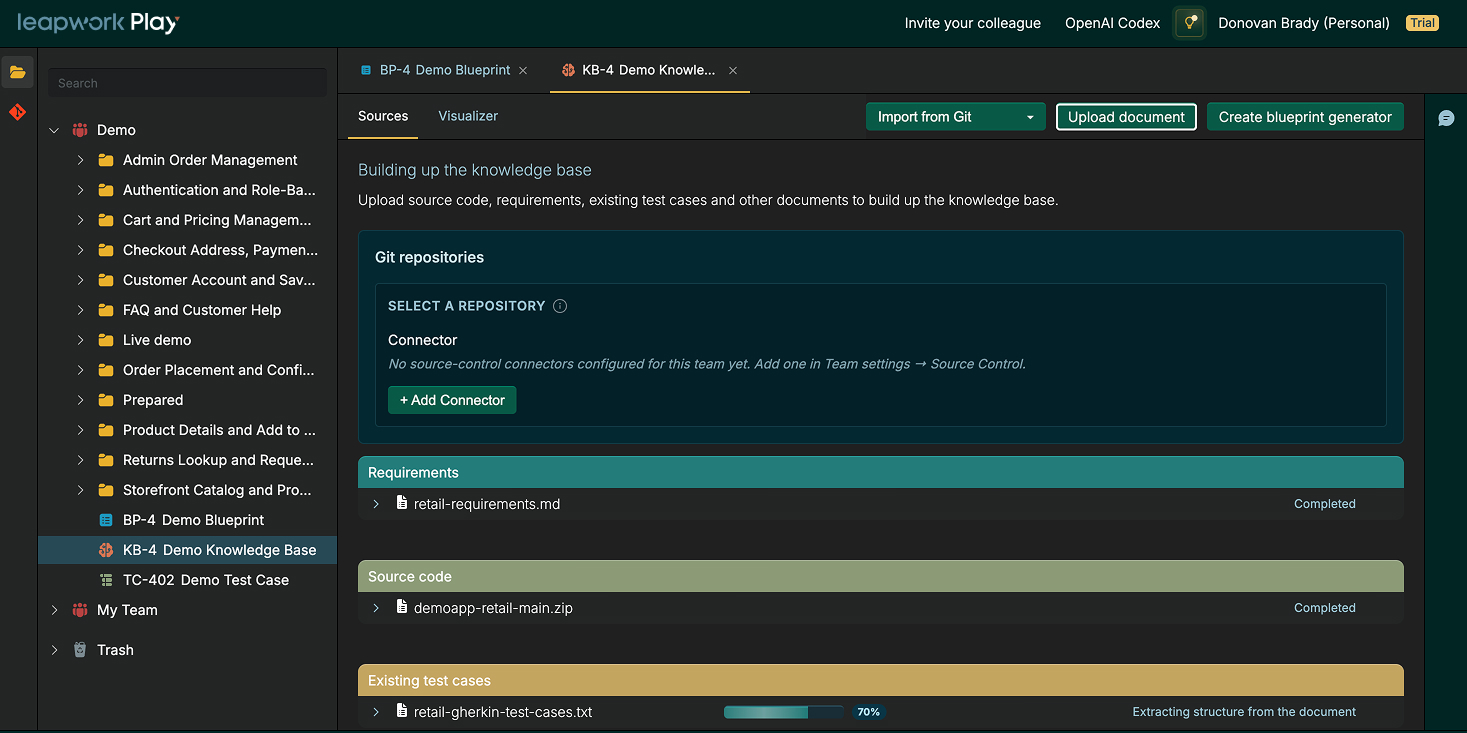1467x733 pixels.
Task: Click the Existing test cases section header
Action: coord(880,680)
